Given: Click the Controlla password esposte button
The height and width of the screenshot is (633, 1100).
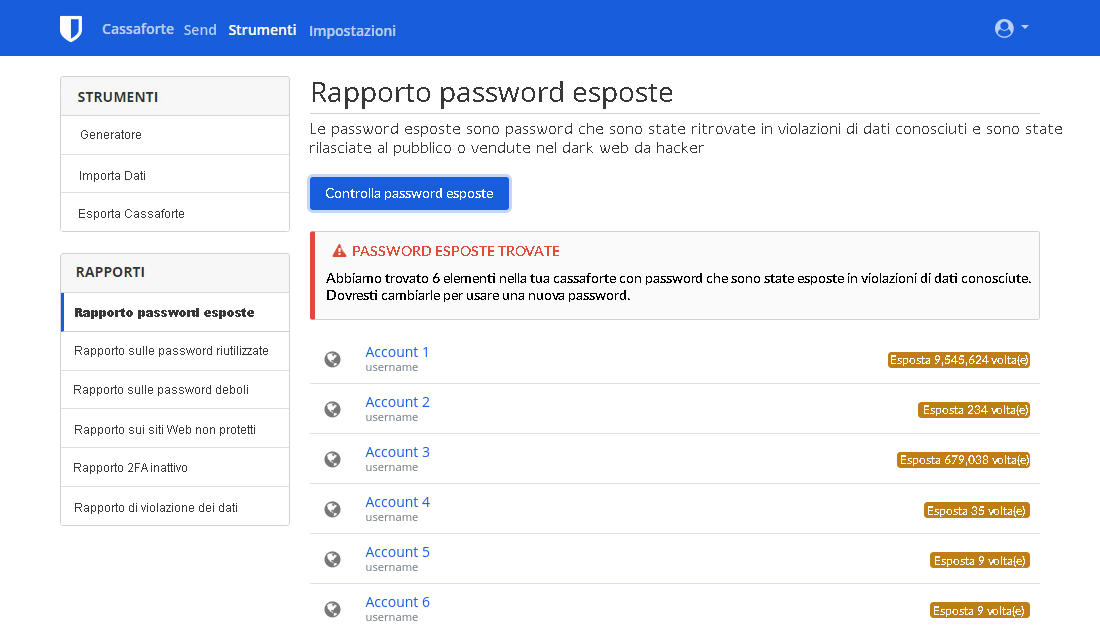Looking at the screenshot, I should (x=409, y=193).
